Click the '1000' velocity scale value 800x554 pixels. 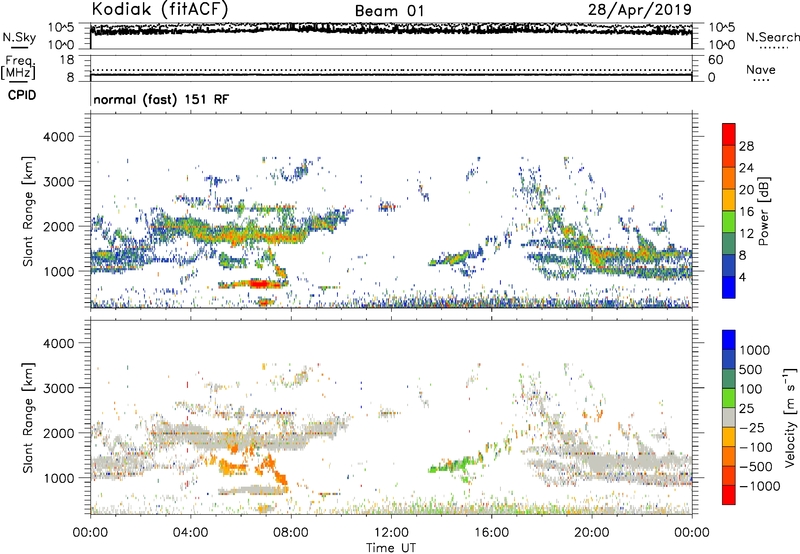tap(755, 350)
